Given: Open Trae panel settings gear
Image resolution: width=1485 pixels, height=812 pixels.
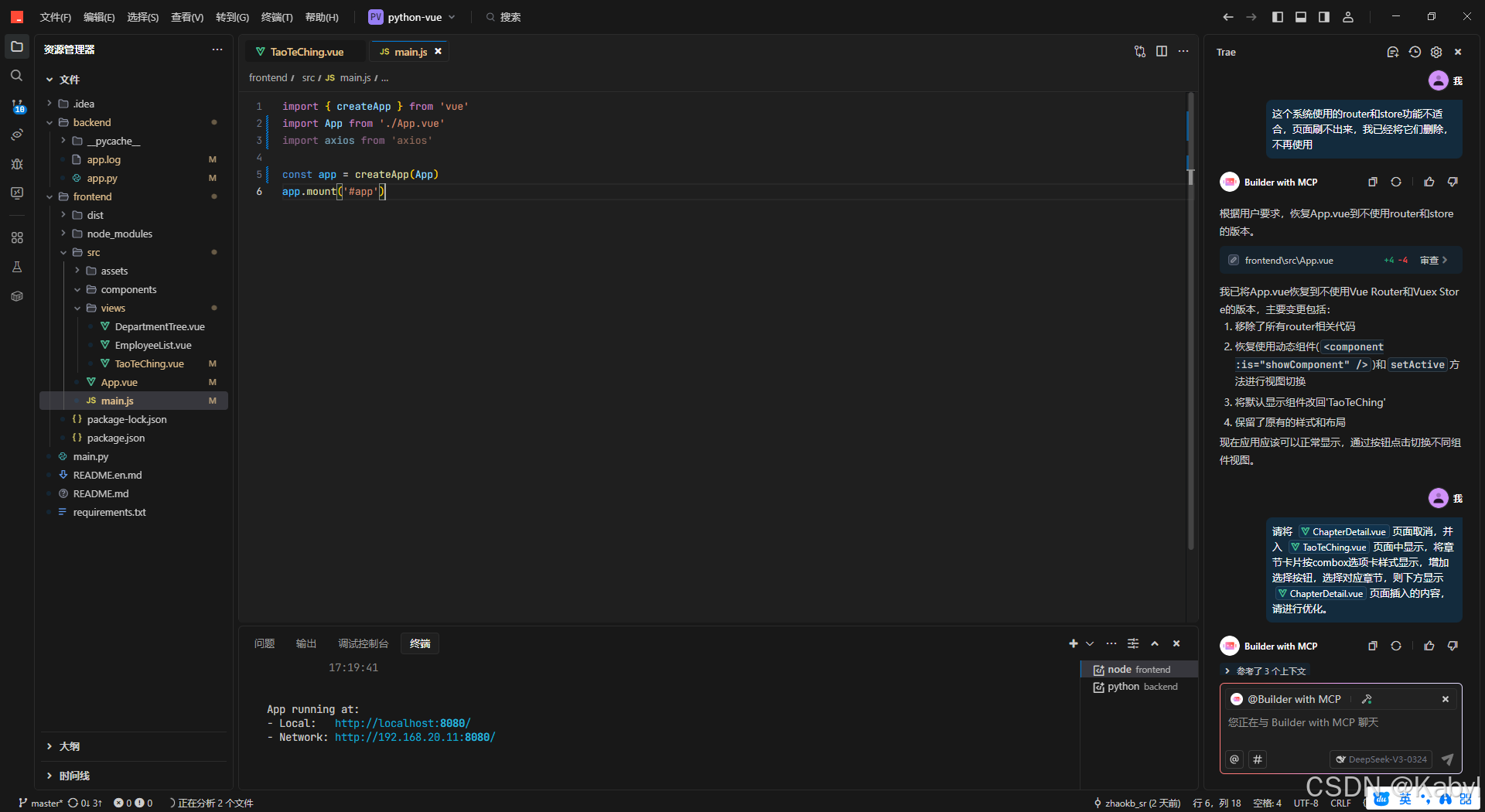Looking at the screenshot, I should click(1436, 52).
